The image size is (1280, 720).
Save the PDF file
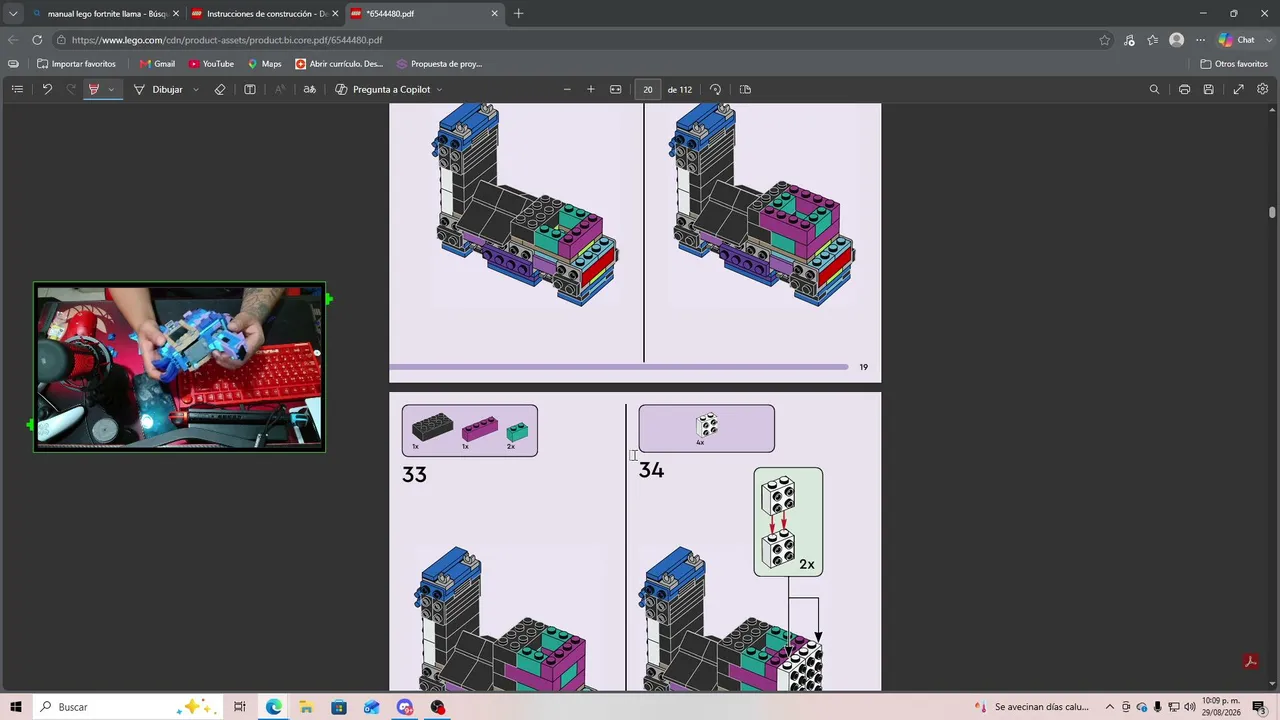click(x=1208, y=89)
